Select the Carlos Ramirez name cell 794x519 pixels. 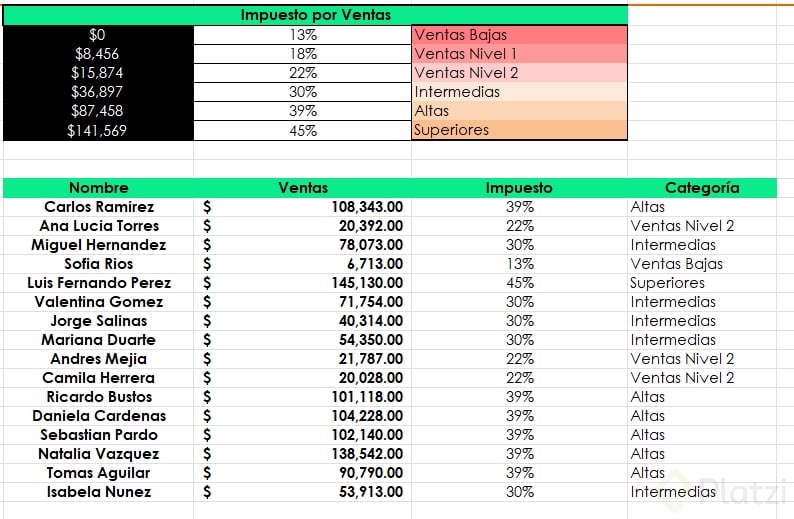point(99,207)
